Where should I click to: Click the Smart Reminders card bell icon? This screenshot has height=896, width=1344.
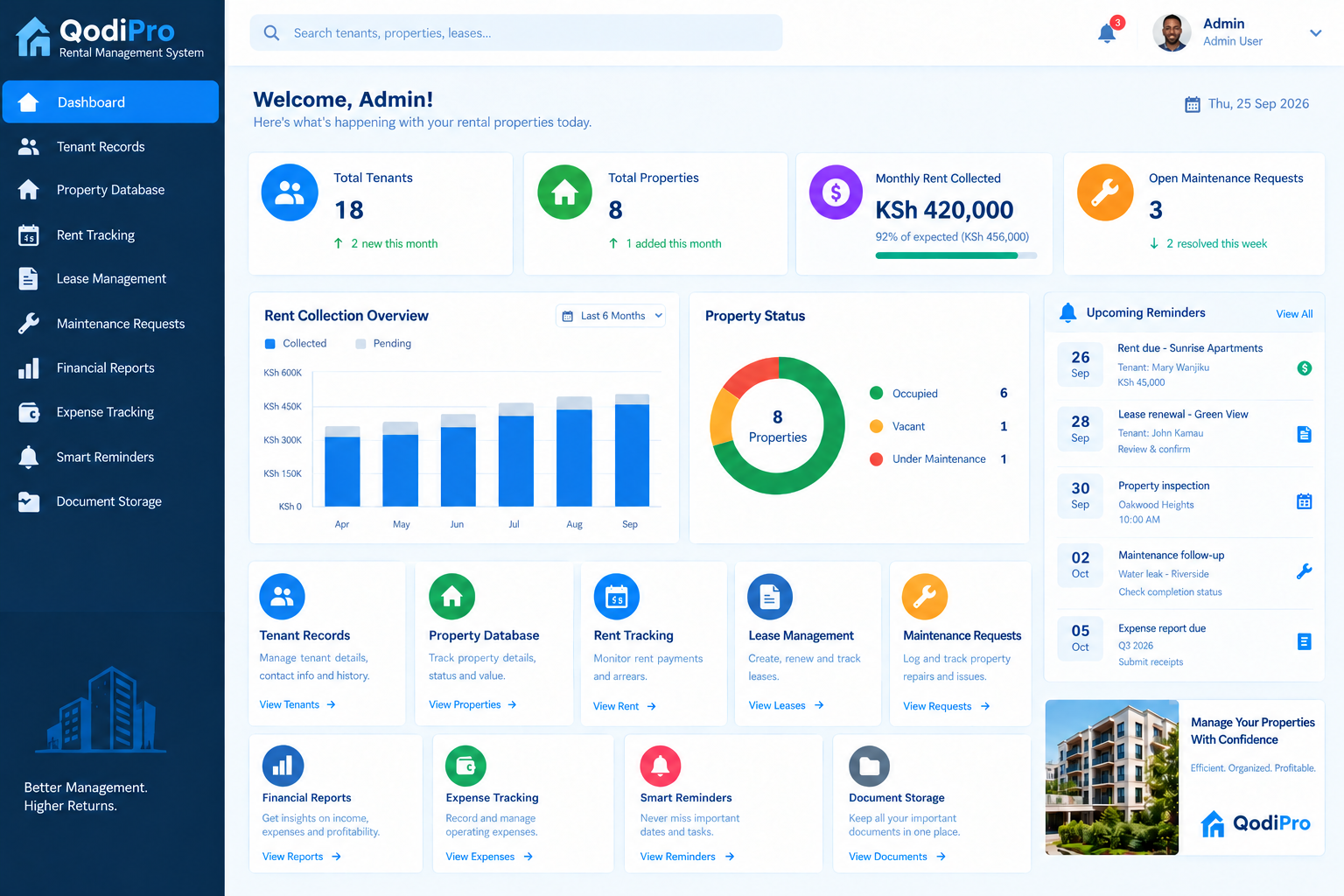tap(661, 766)
